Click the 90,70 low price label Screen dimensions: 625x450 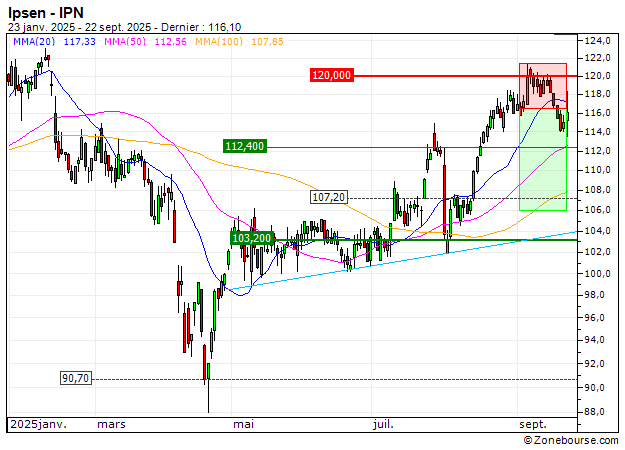tap(76, 378)
